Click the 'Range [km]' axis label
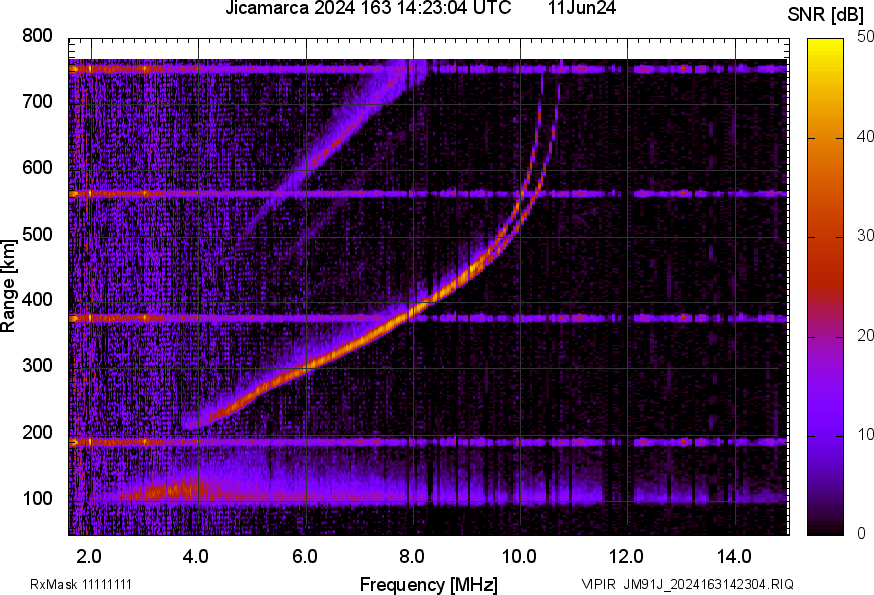Image resolution: width=874 pixels, height=595 pixels. pyautogui.click(x=8, y=287)
